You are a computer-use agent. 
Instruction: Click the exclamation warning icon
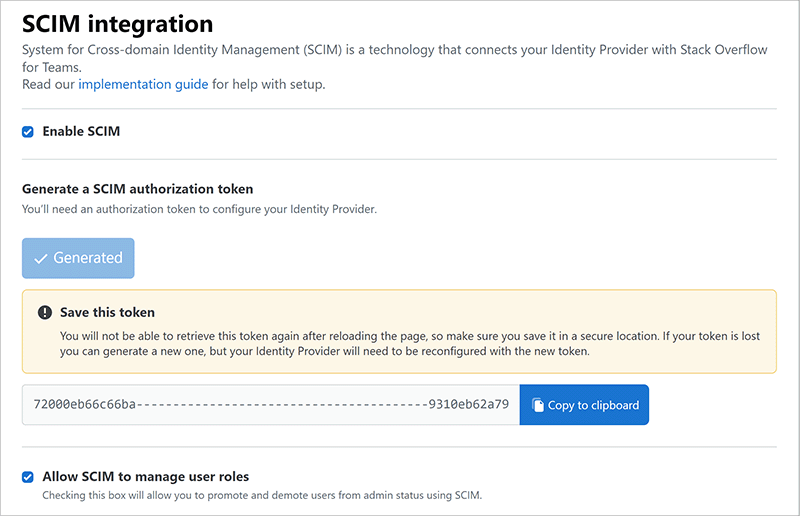[45, 313]
